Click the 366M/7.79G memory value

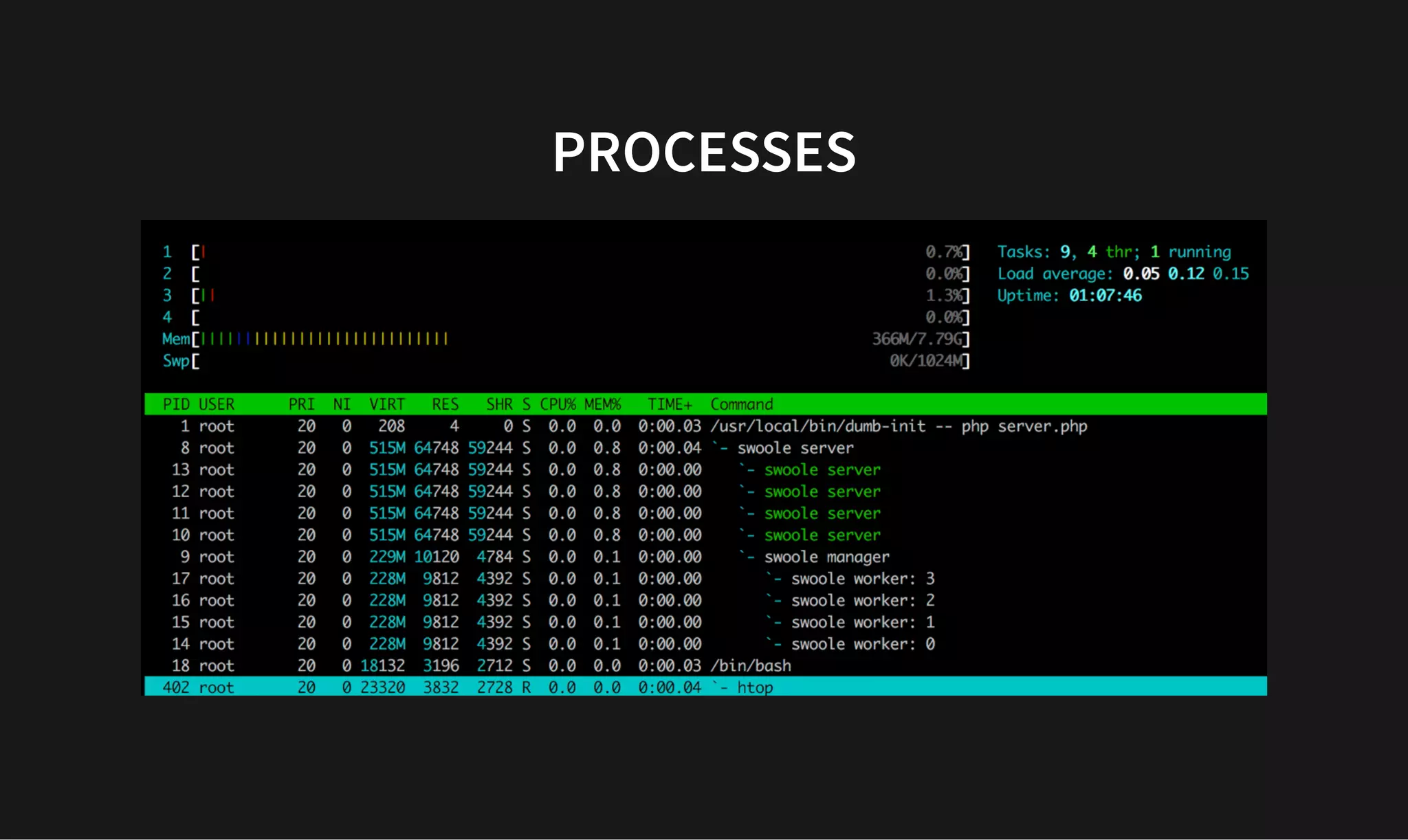click(x=917, y=339)
